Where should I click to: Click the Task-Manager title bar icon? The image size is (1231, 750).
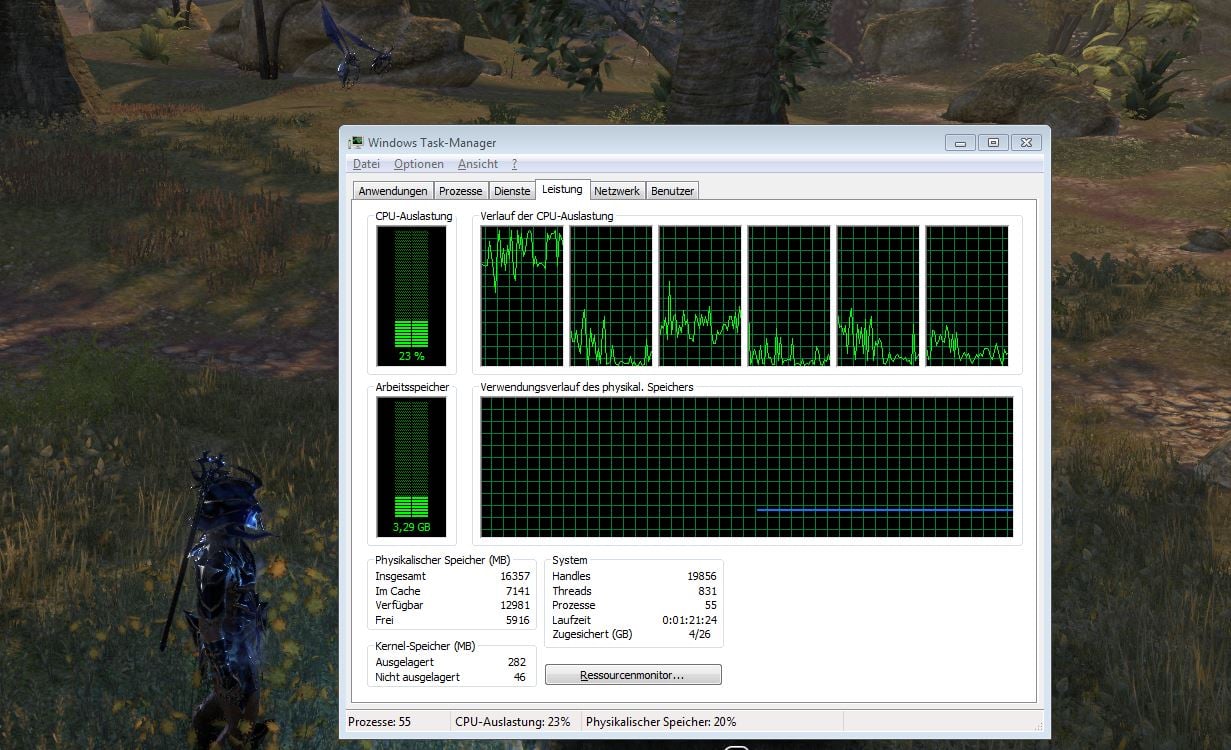coord(356,142)
